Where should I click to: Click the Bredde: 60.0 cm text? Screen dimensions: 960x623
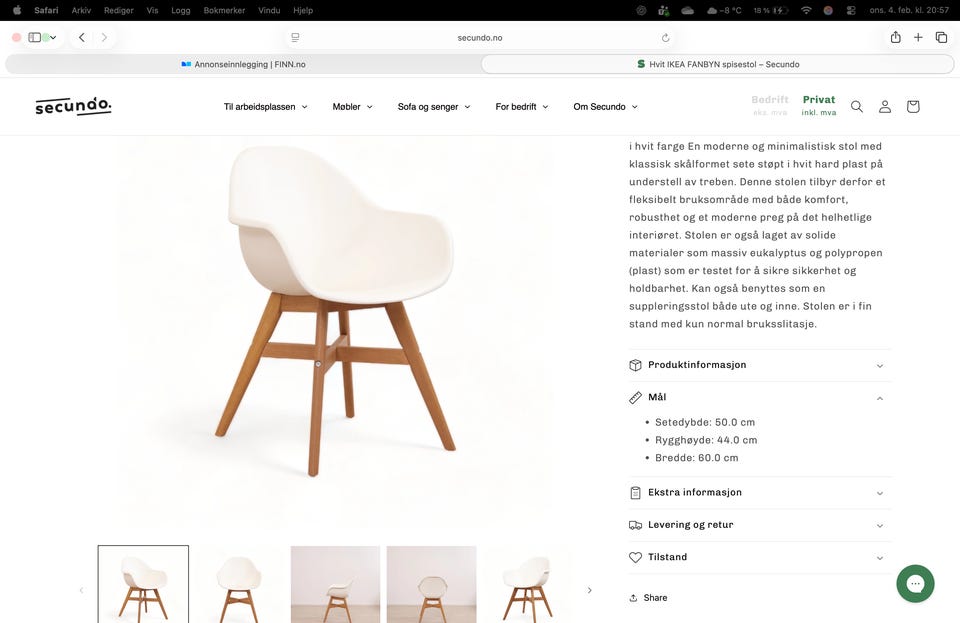(x=697, y=458)
